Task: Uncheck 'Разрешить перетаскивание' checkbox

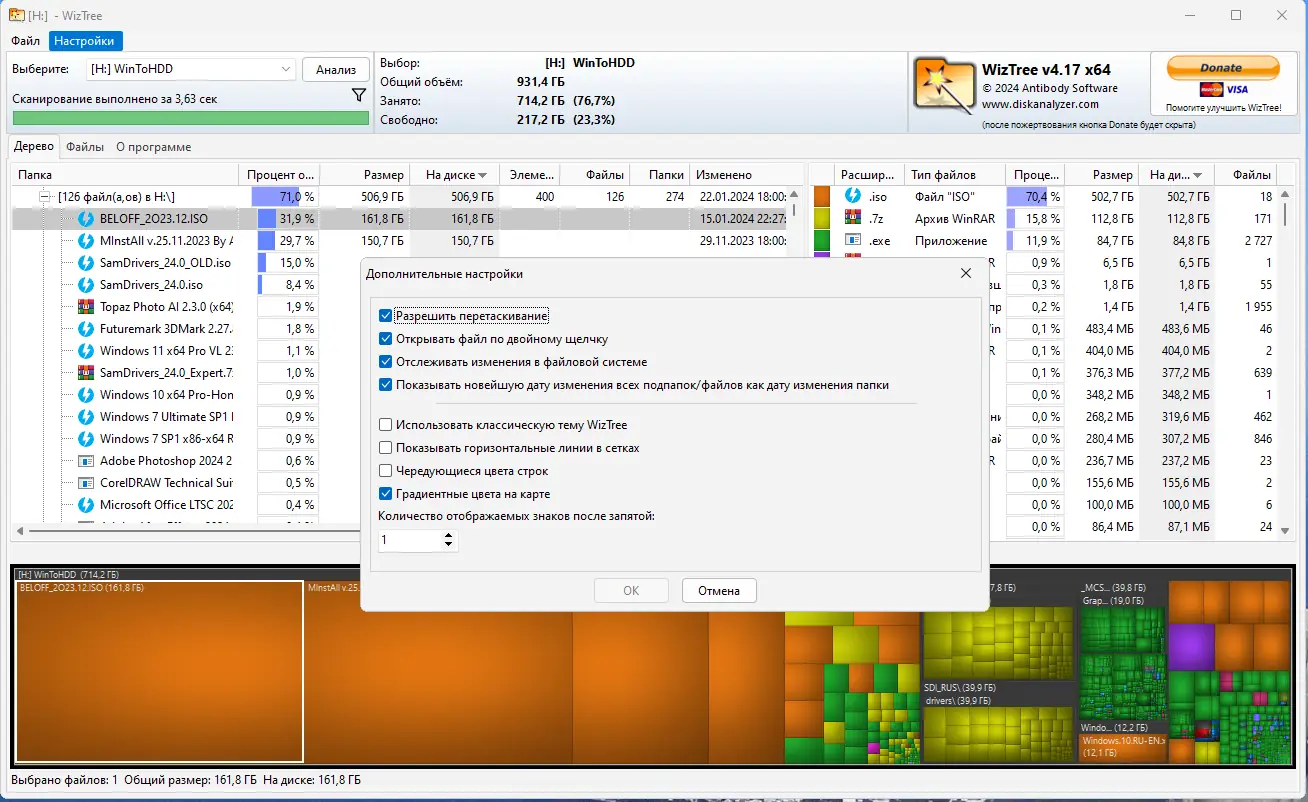Action: (386, 315)
